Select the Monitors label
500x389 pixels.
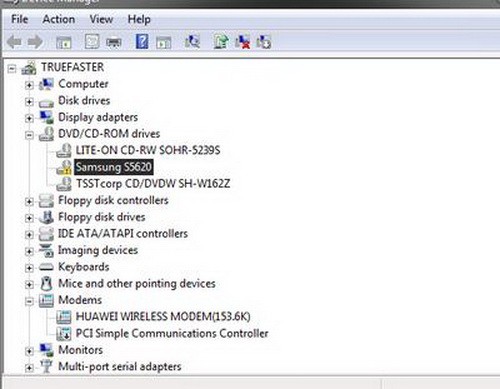(x=80, y=350)
